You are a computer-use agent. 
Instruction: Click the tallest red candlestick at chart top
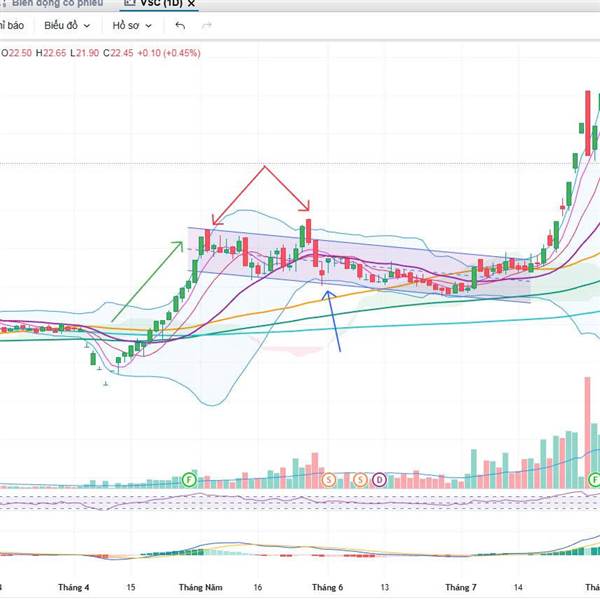(587, 122)
